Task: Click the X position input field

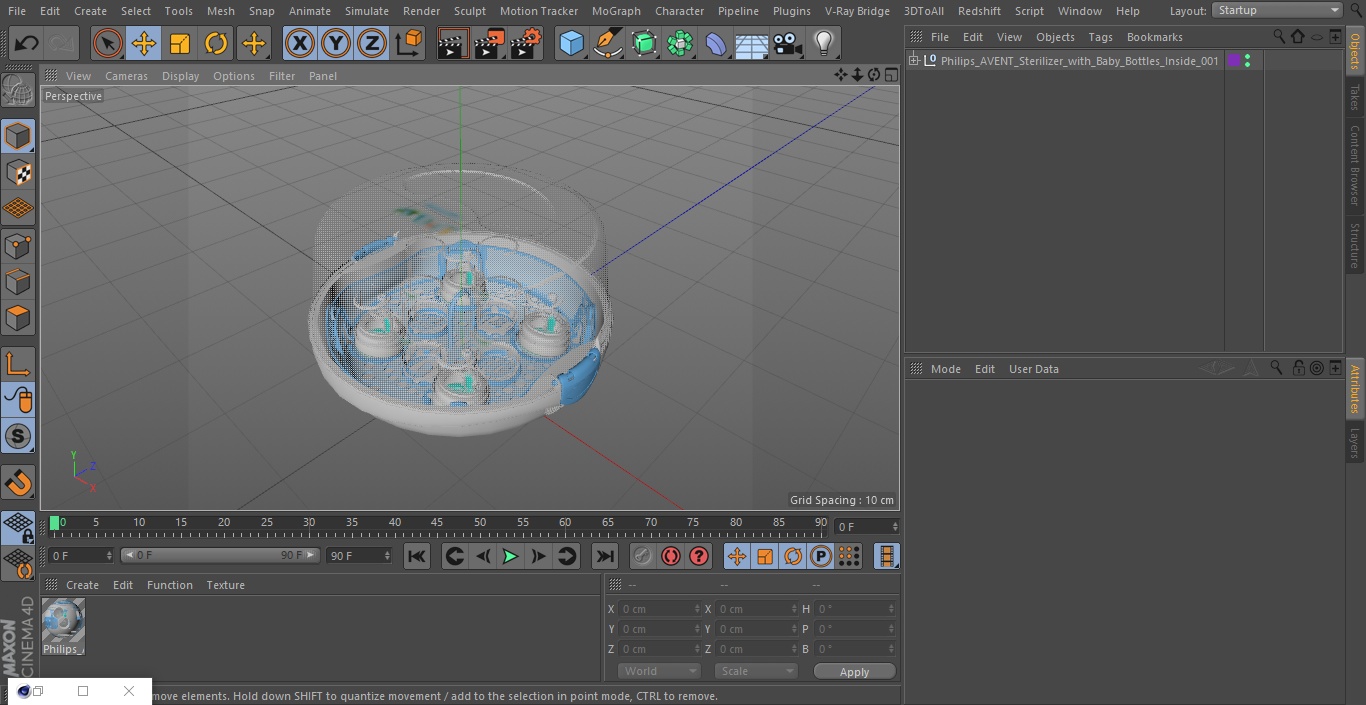Action: click(x=659, y=609)
